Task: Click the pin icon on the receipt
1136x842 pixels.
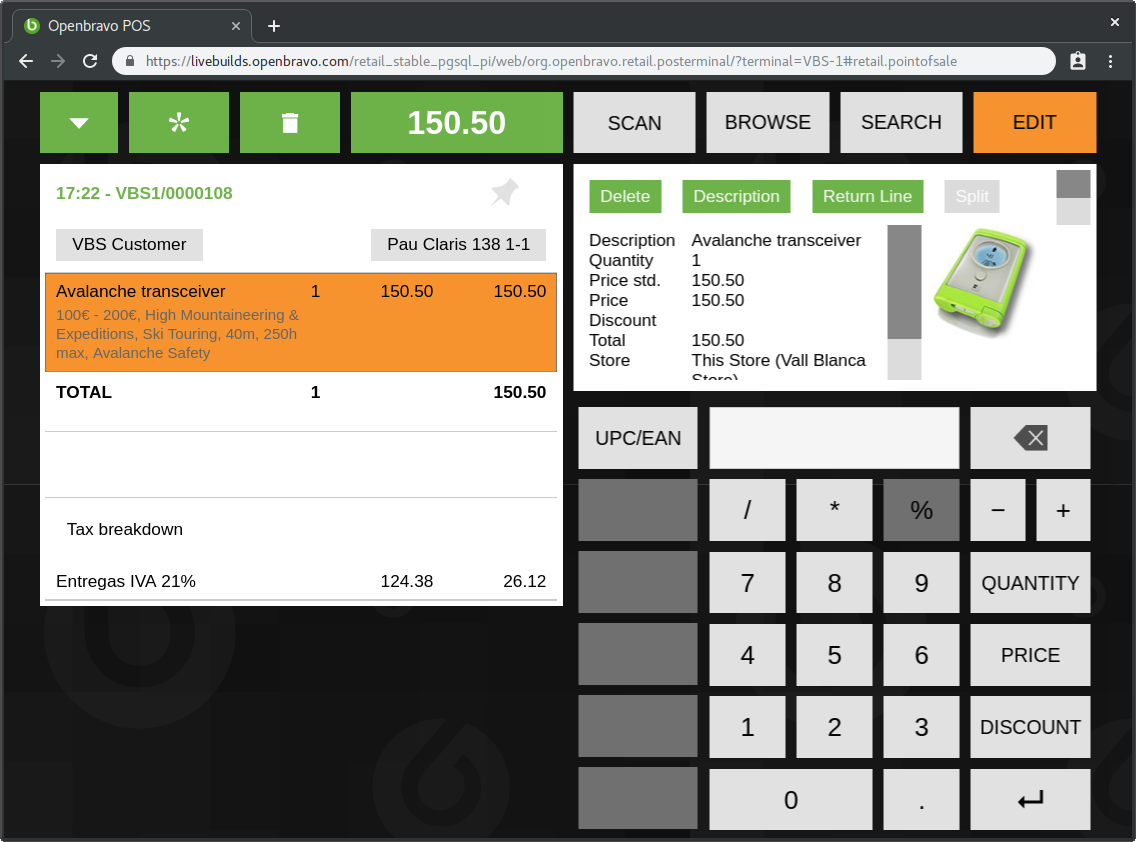Action: [505, 193]
